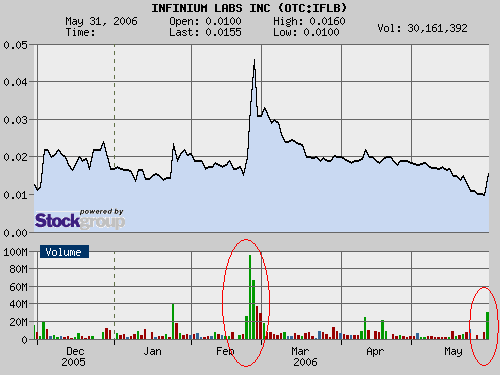The image size is (500, 375).
Task: Click the 60M volume axis label
Action: point(18,287)
